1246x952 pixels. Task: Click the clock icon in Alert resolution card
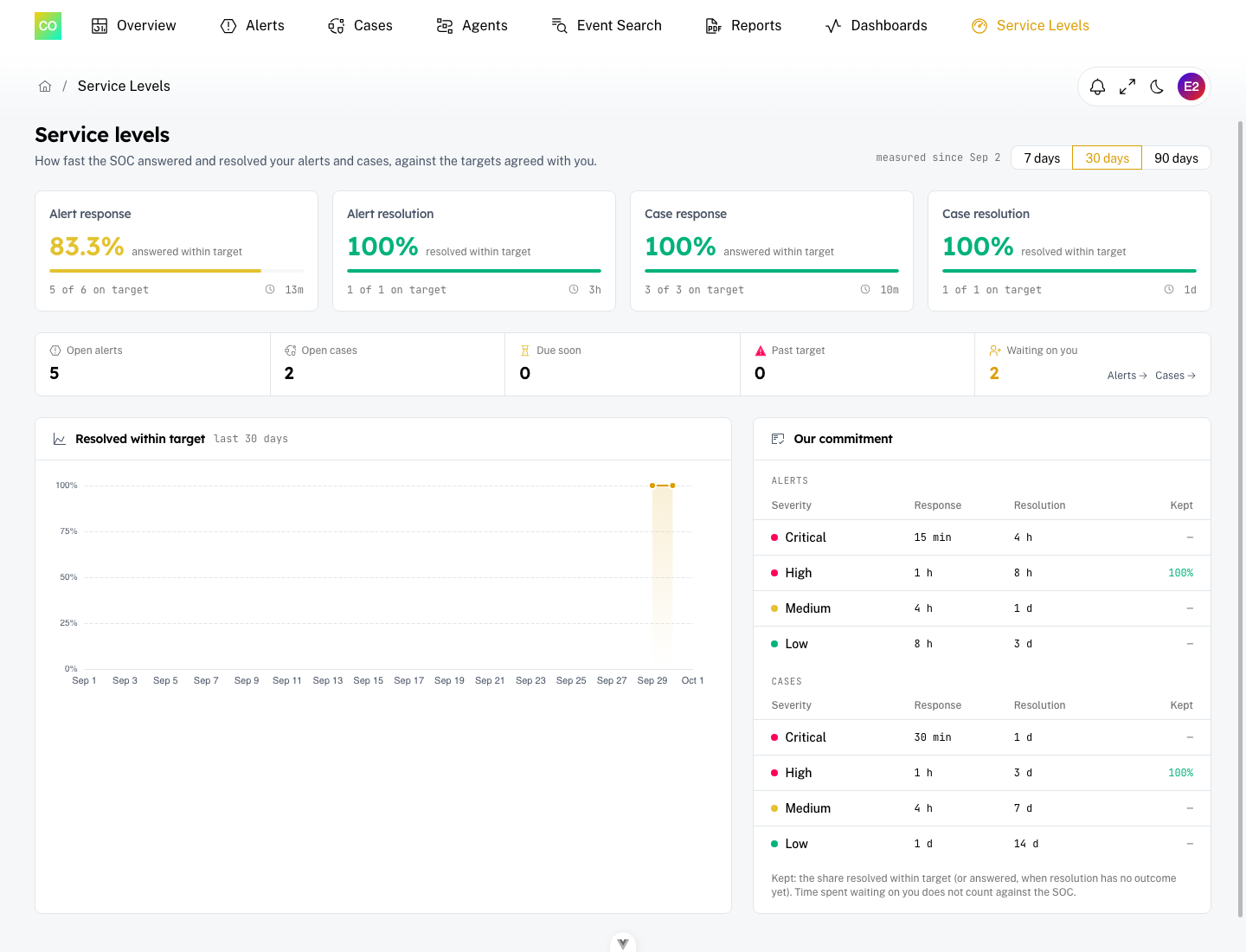click(574, 290)
